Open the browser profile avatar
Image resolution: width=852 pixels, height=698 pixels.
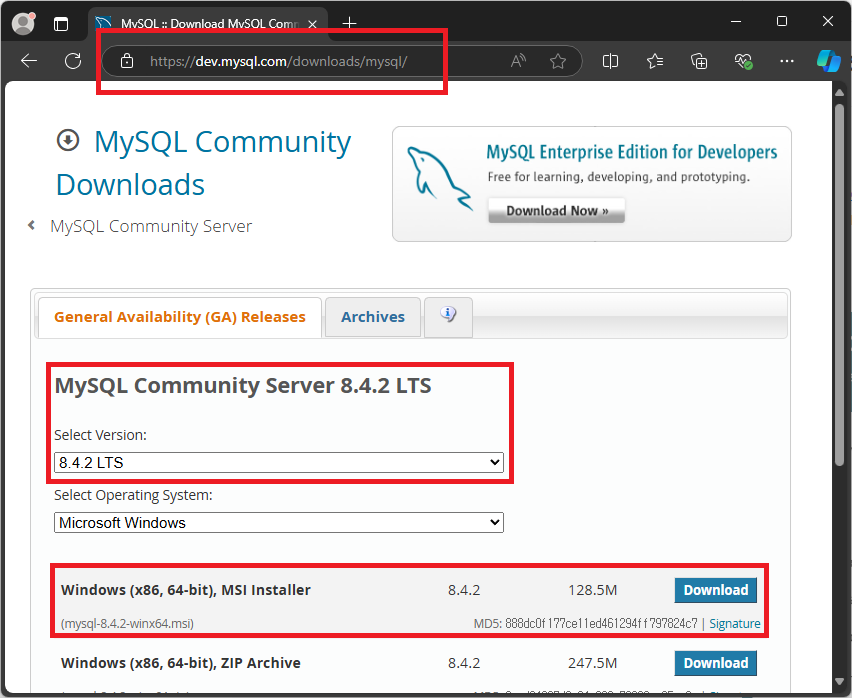pos(23,23)
